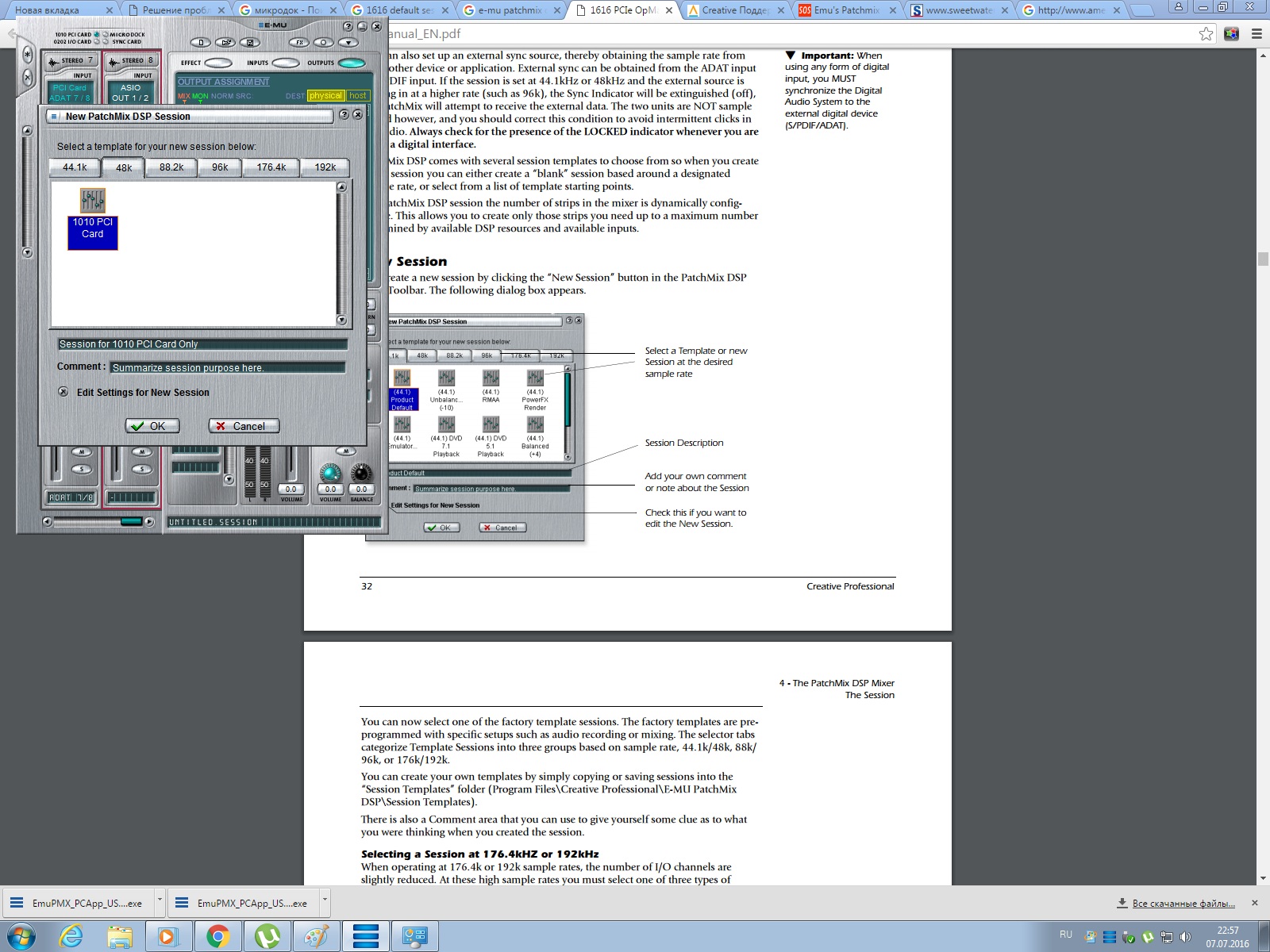Click the ASIO OUT 1/2 input selector
The height and width of the screenshot is (952, 1270).
coord(130,93)
